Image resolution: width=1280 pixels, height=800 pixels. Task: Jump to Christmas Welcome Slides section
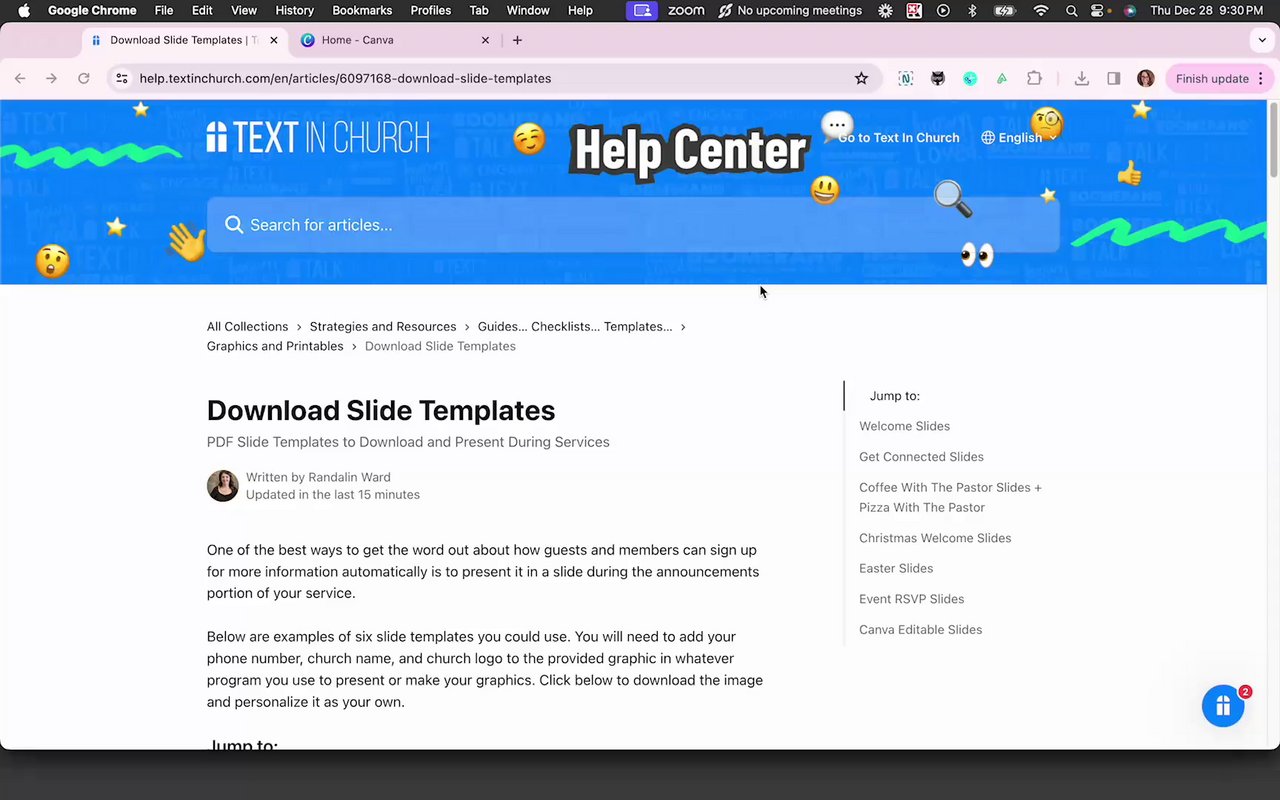point(935,538)
